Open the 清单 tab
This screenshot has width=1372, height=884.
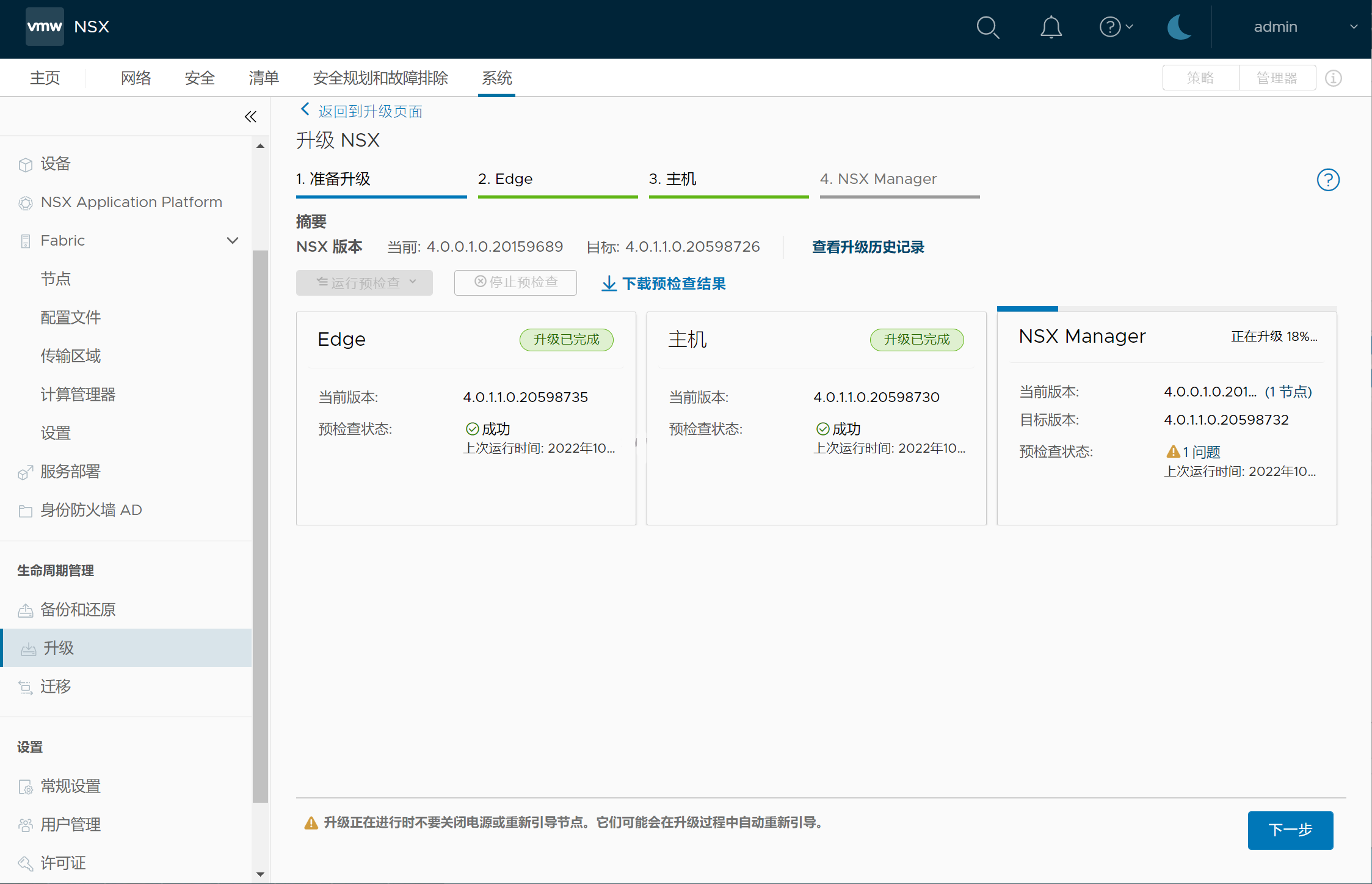tap(264, 78)
